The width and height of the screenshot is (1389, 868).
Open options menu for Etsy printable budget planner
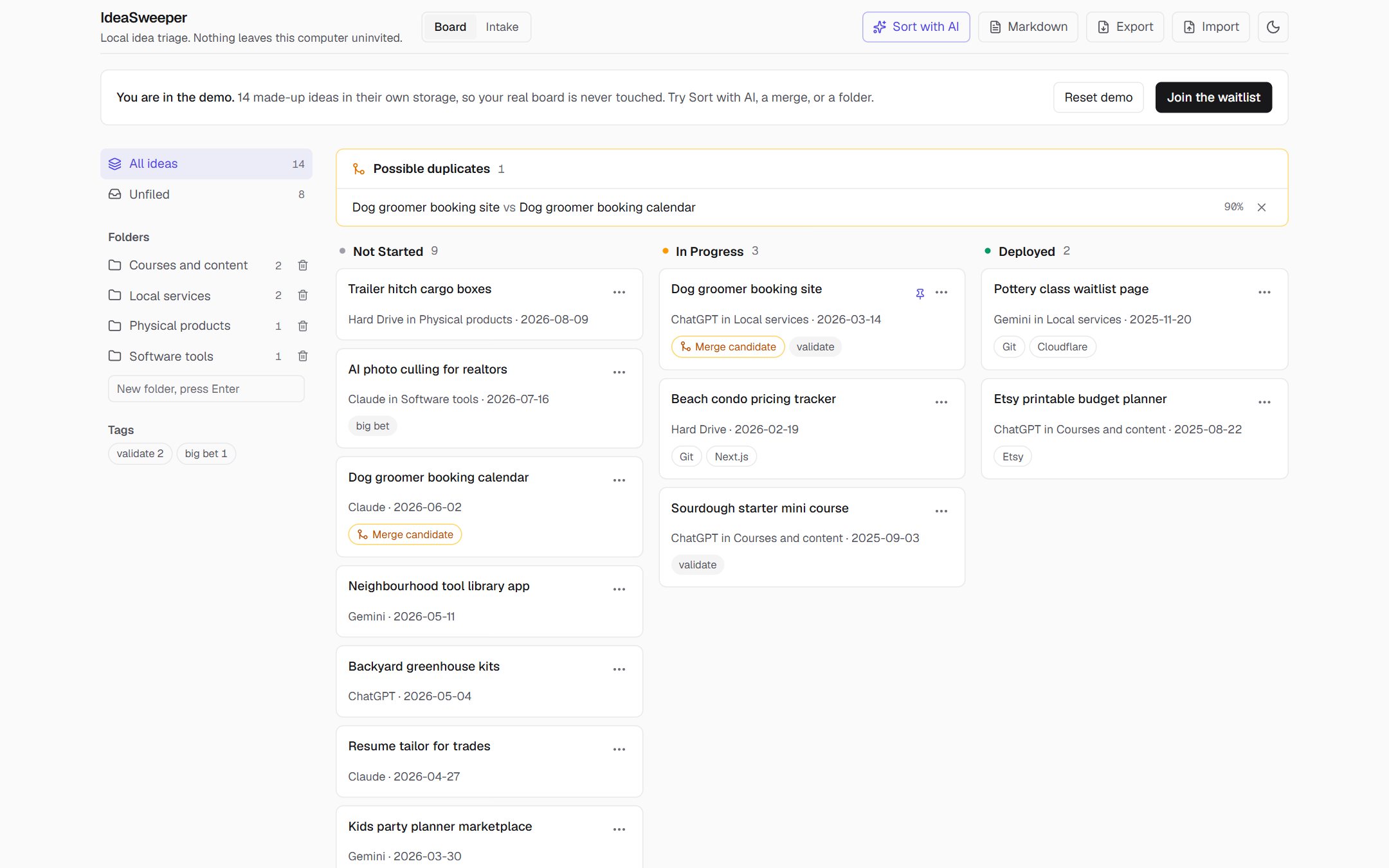[x=1264, y=402]
